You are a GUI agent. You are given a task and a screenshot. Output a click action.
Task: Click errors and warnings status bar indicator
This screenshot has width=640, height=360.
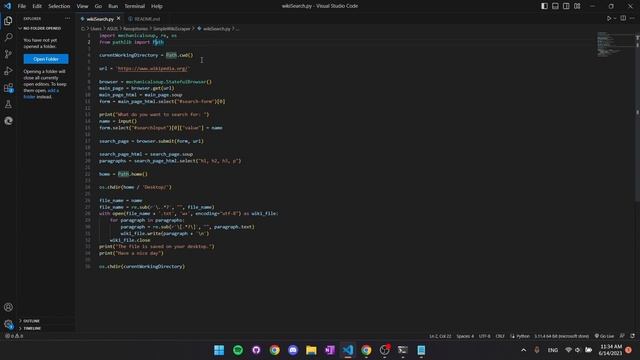click(14, 336)
